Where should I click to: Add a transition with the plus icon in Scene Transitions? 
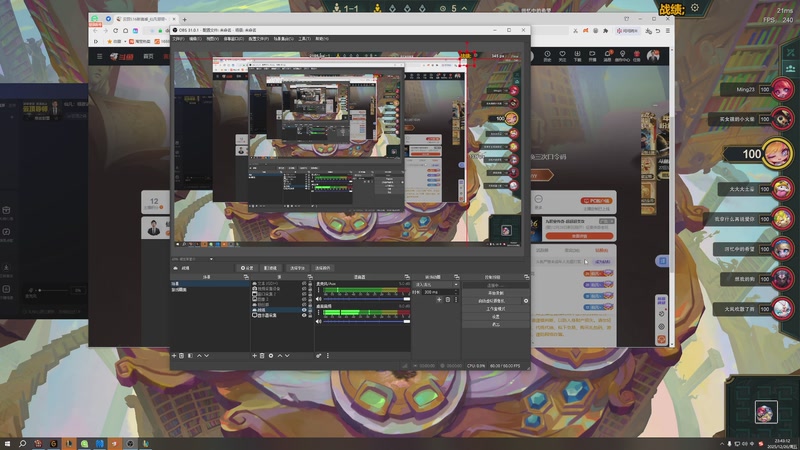point(439,299)
